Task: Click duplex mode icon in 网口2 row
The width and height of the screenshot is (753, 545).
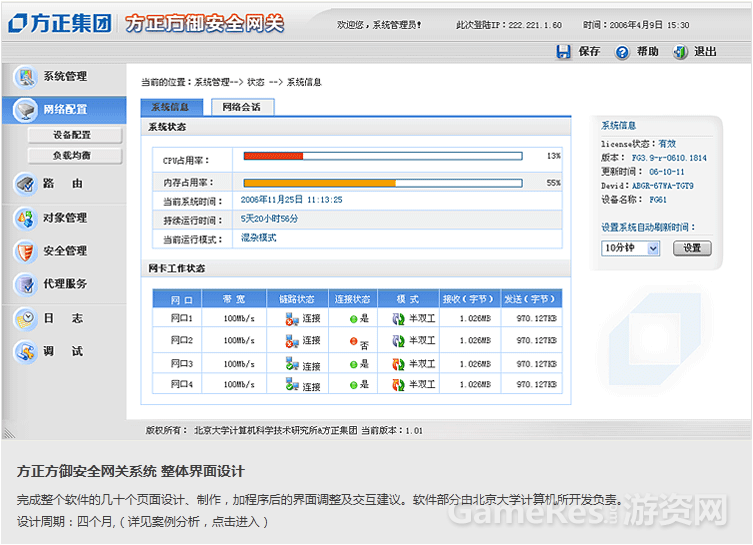Action: point(399,341)
